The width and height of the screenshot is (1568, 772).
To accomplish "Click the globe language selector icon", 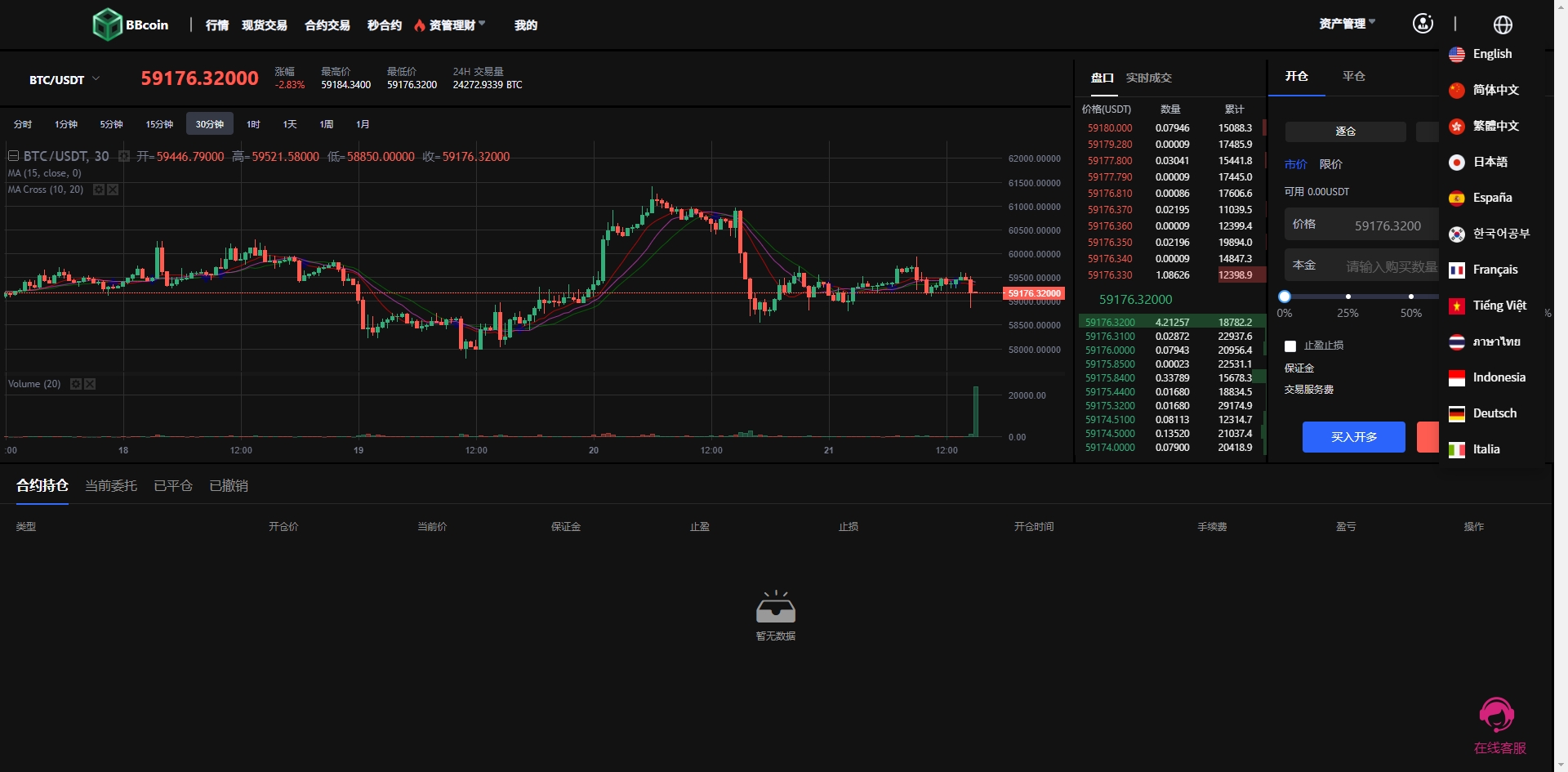I will [1503, 25].
